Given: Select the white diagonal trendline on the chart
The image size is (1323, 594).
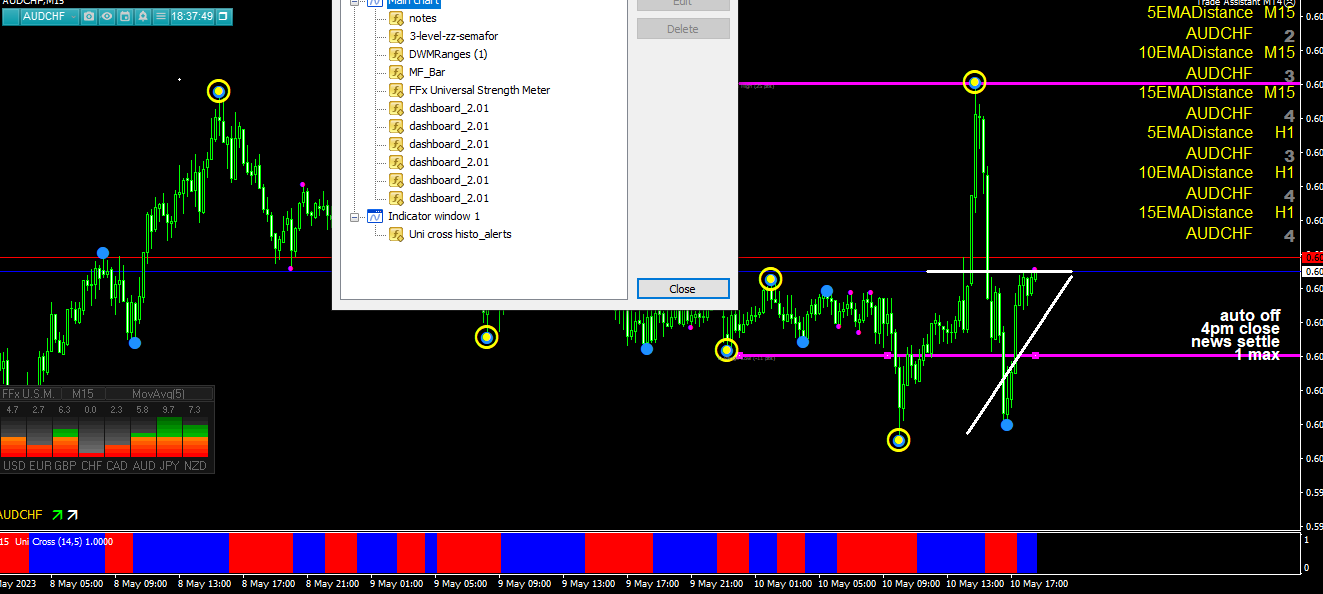Looking at the screenshot, I should pos(1019,353).
